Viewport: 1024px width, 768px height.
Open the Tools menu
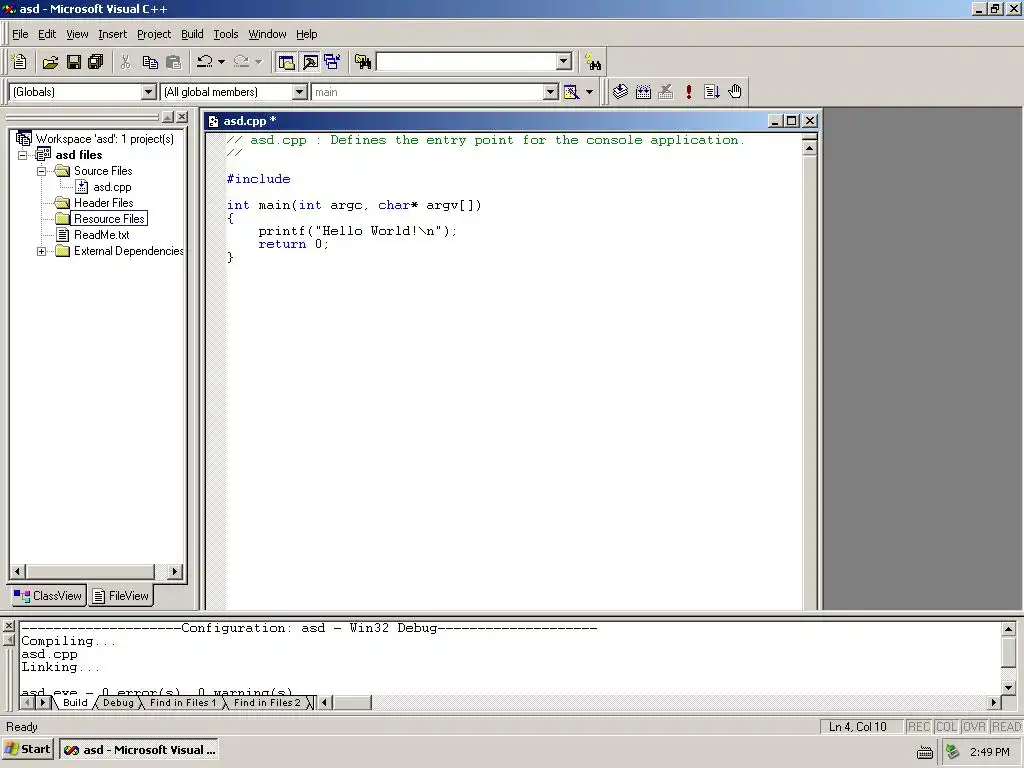coord(226,34)
